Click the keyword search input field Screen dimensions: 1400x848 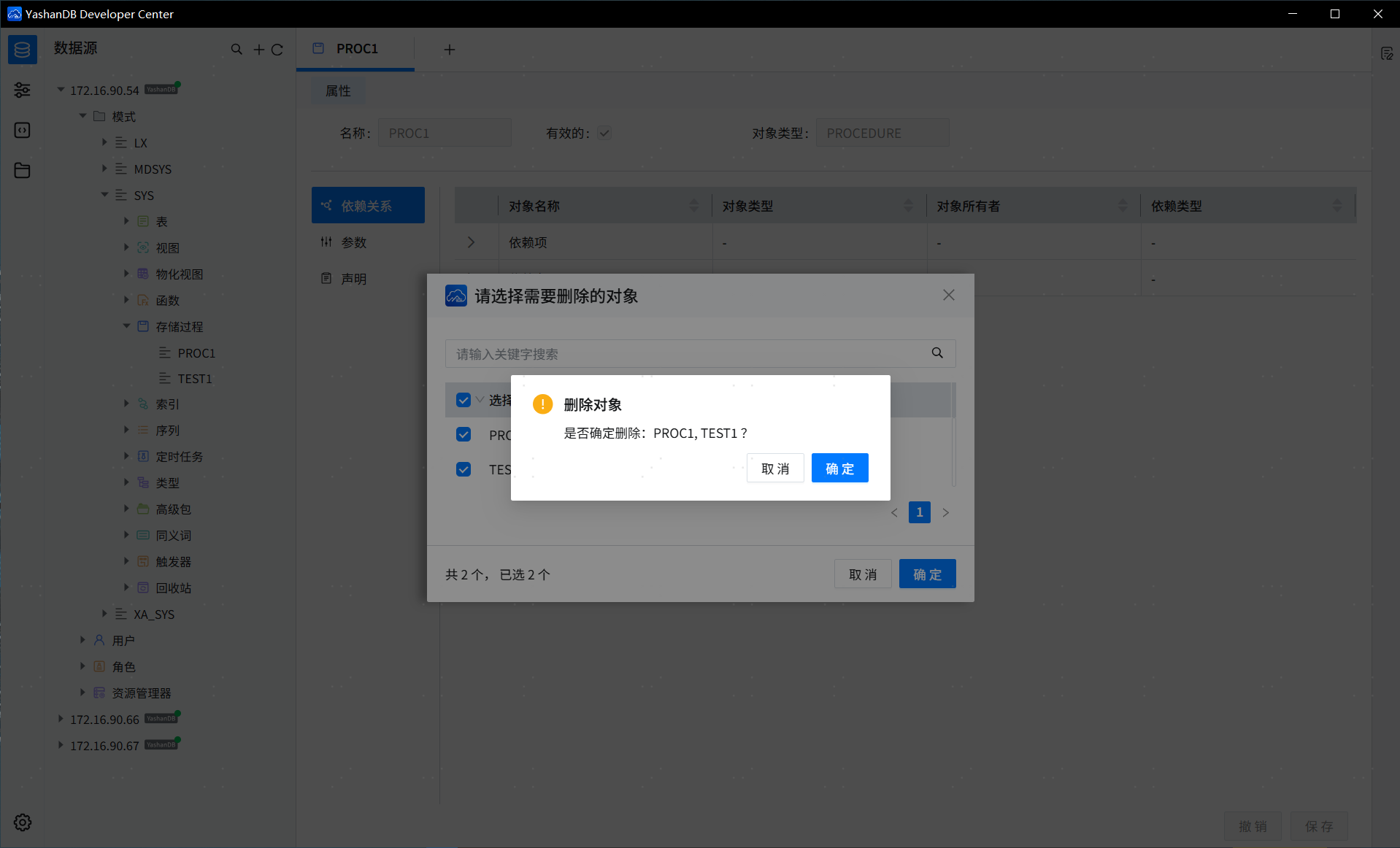pos(686,354)
